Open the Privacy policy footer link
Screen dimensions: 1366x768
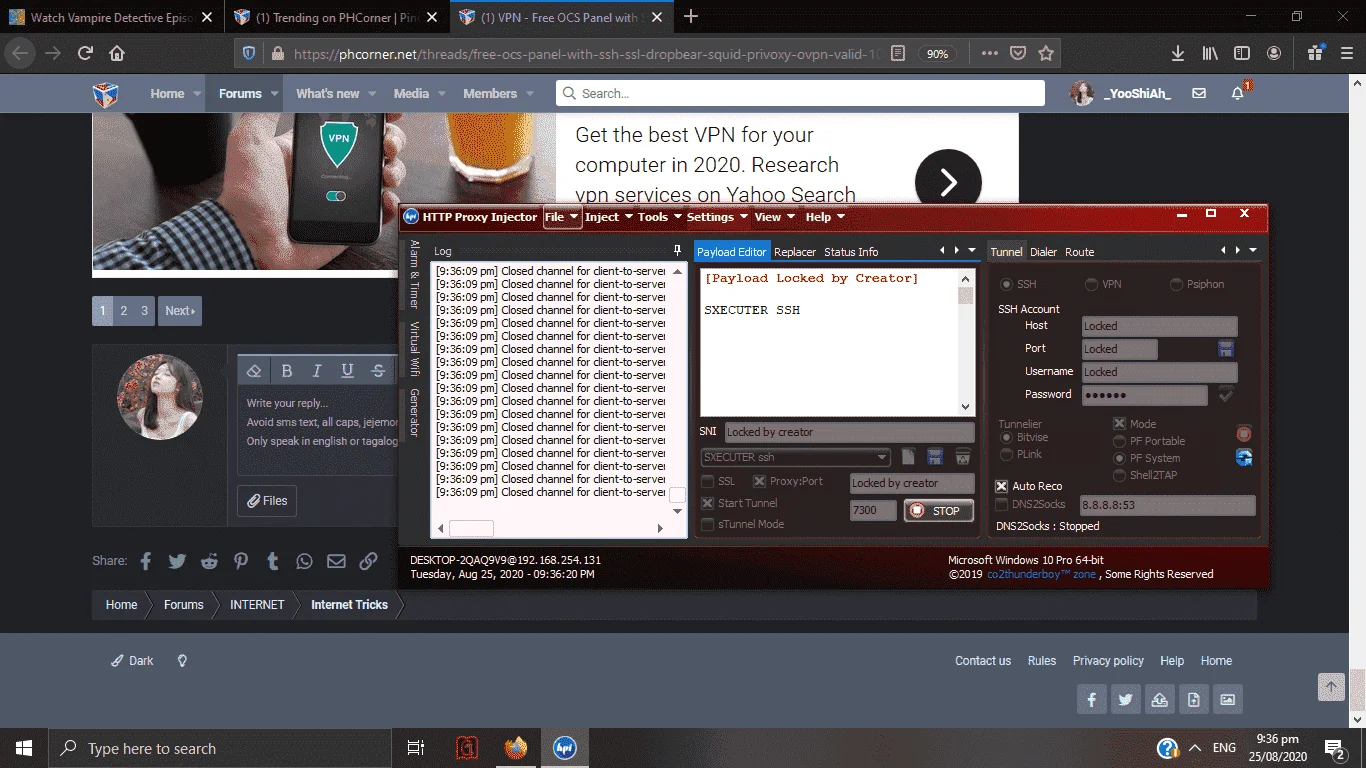pyautogui.click(x=1108, y=661)
